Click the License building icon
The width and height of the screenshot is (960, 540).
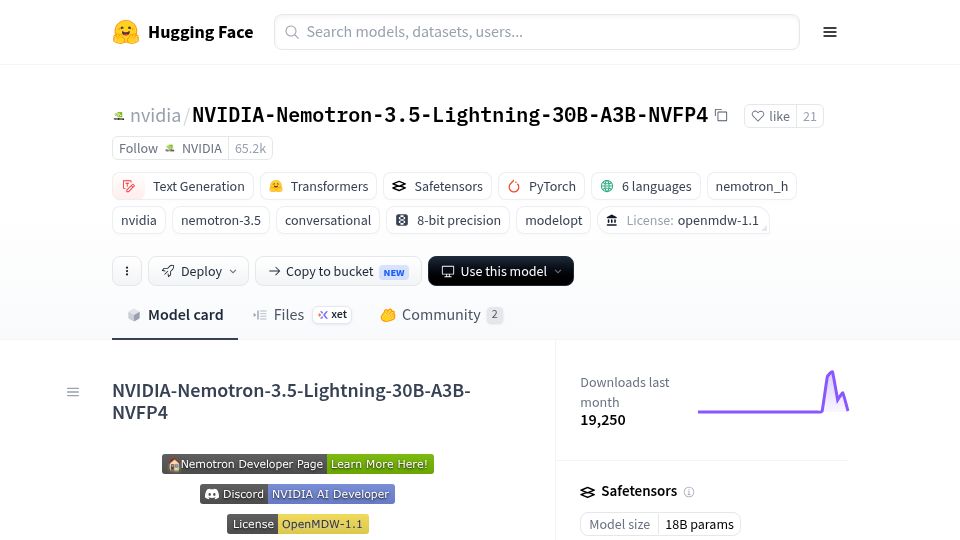pos(612,220)
